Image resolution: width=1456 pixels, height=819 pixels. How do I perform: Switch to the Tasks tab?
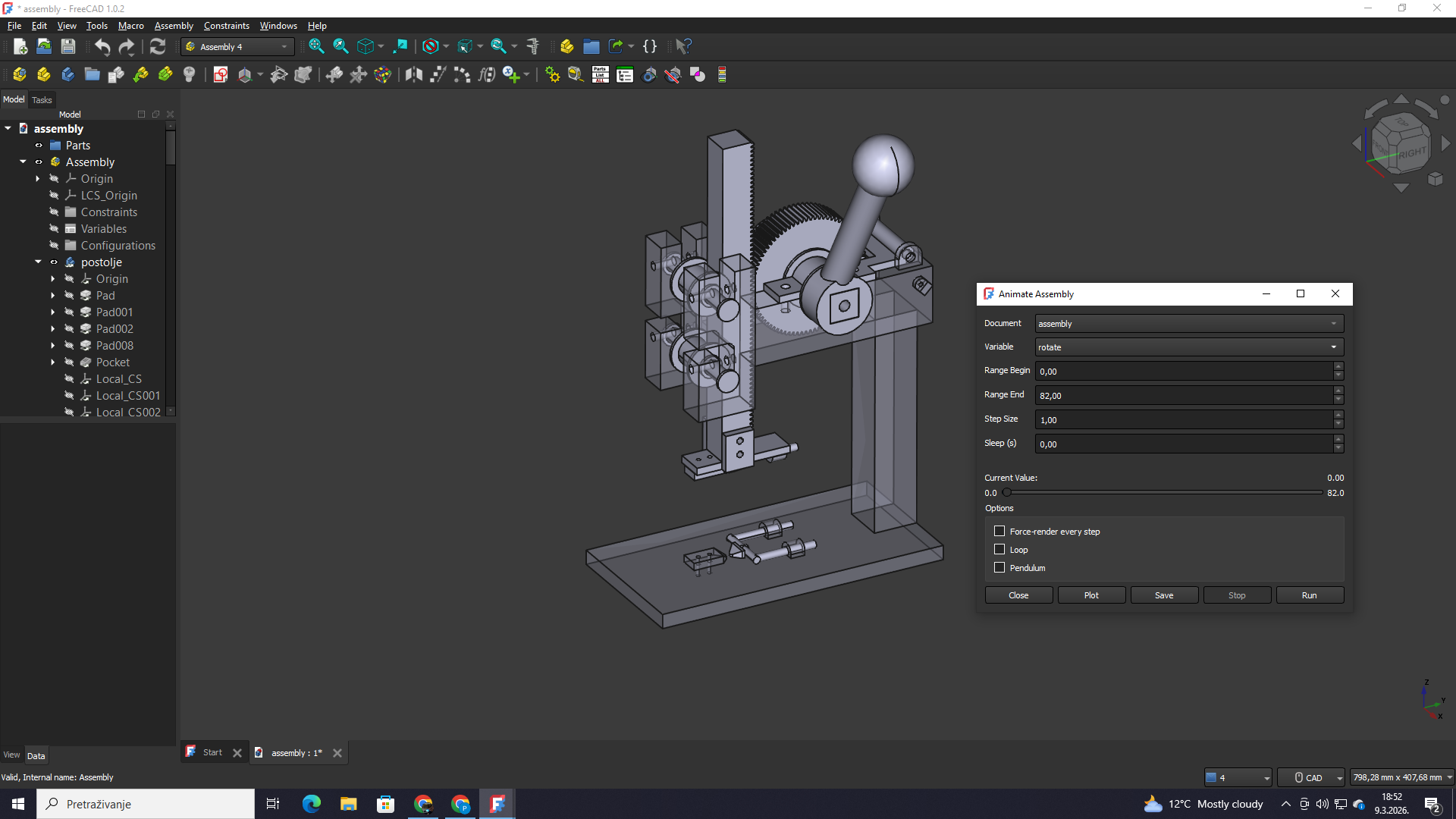(x=42, y=100)
